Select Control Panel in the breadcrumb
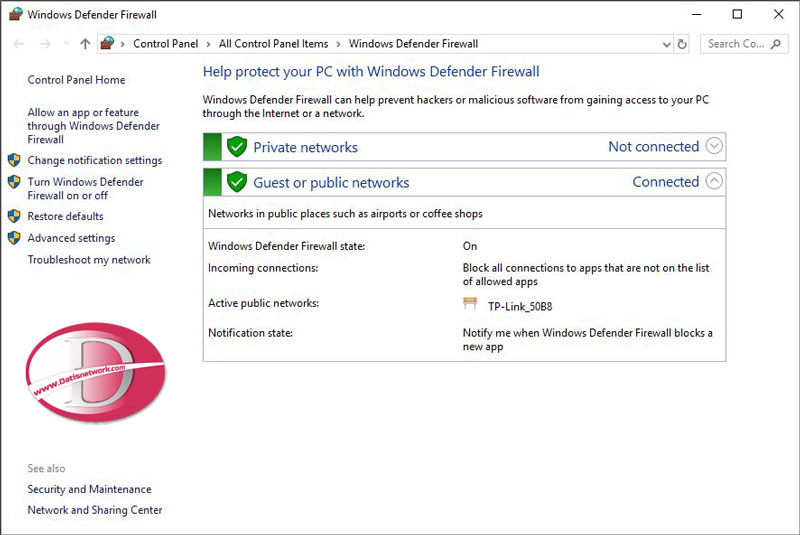The width and height of the screenshot is (800, 535). tap(165, 44)
